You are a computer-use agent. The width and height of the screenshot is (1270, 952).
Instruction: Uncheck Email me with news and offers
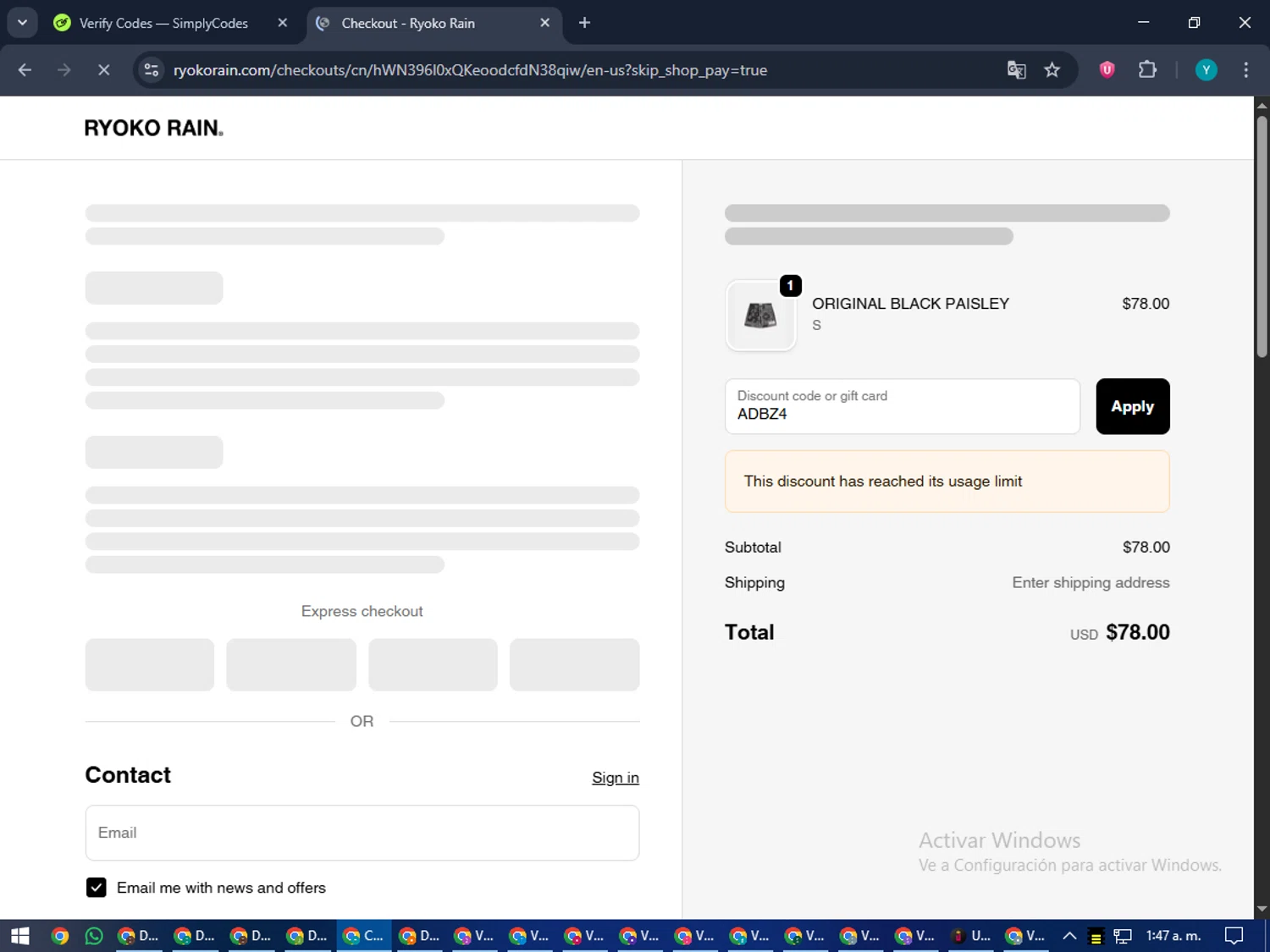[x=97, y=887]
